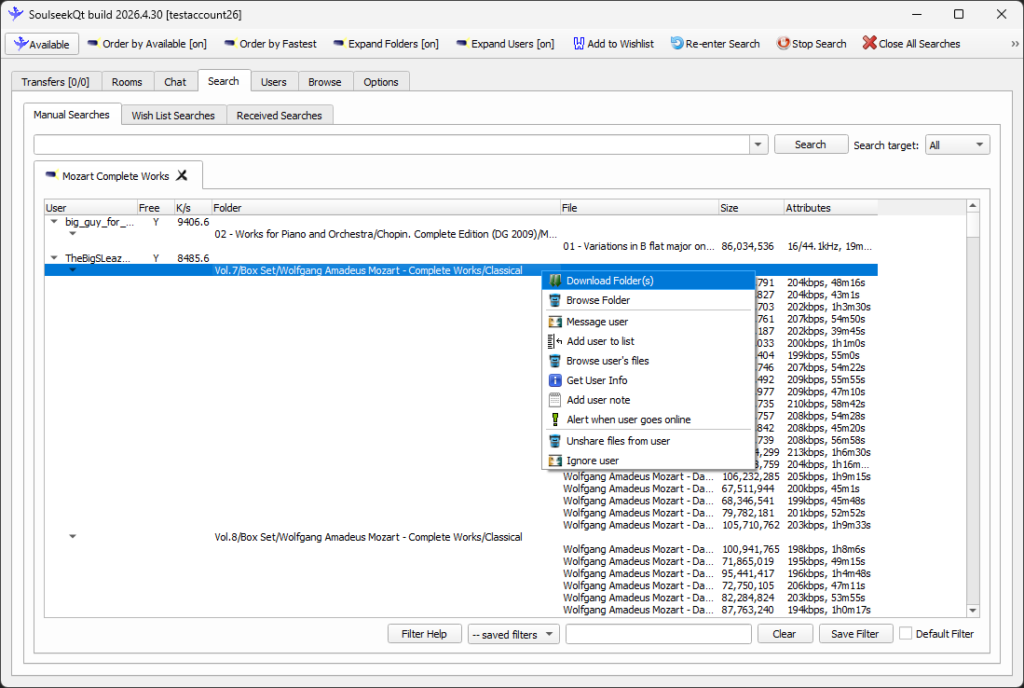Click the Ignore user icon
The height and width of the screenshot is (688, 1024).
coord(555,461)
